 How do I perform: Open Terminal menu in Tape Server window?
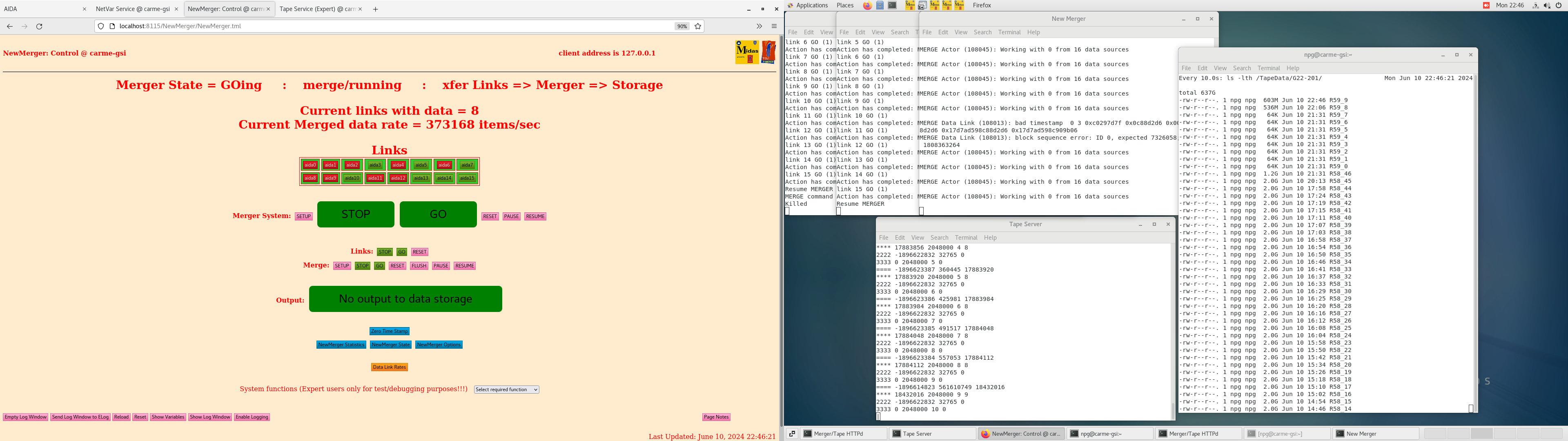(x=965, y=238)
